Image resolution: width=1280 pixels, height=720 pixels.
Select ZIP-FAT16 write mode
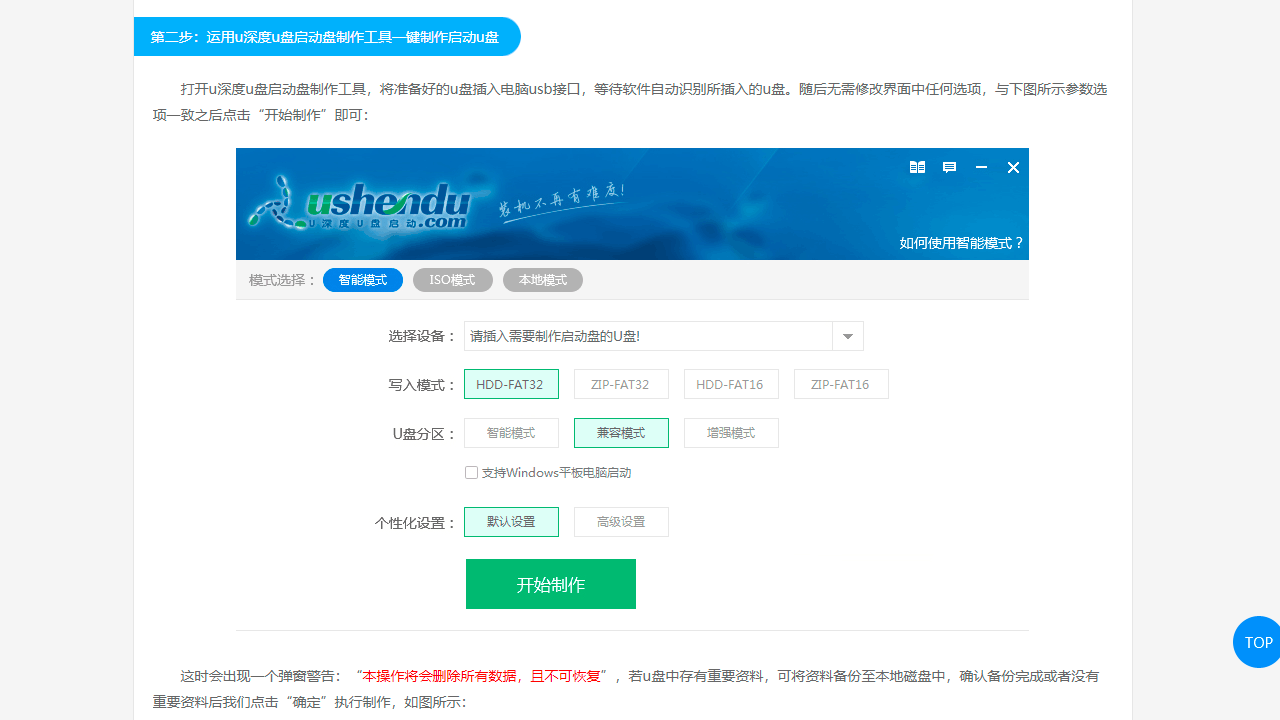pos(841,384)
